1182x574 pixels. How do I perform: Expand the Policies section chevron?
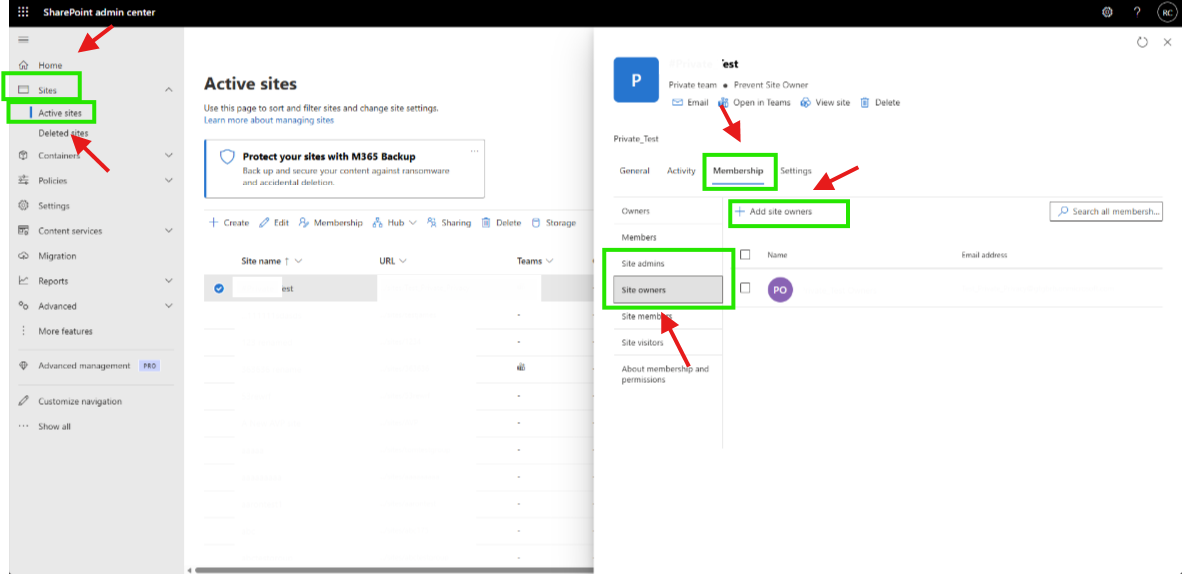(x=168, y=180)
